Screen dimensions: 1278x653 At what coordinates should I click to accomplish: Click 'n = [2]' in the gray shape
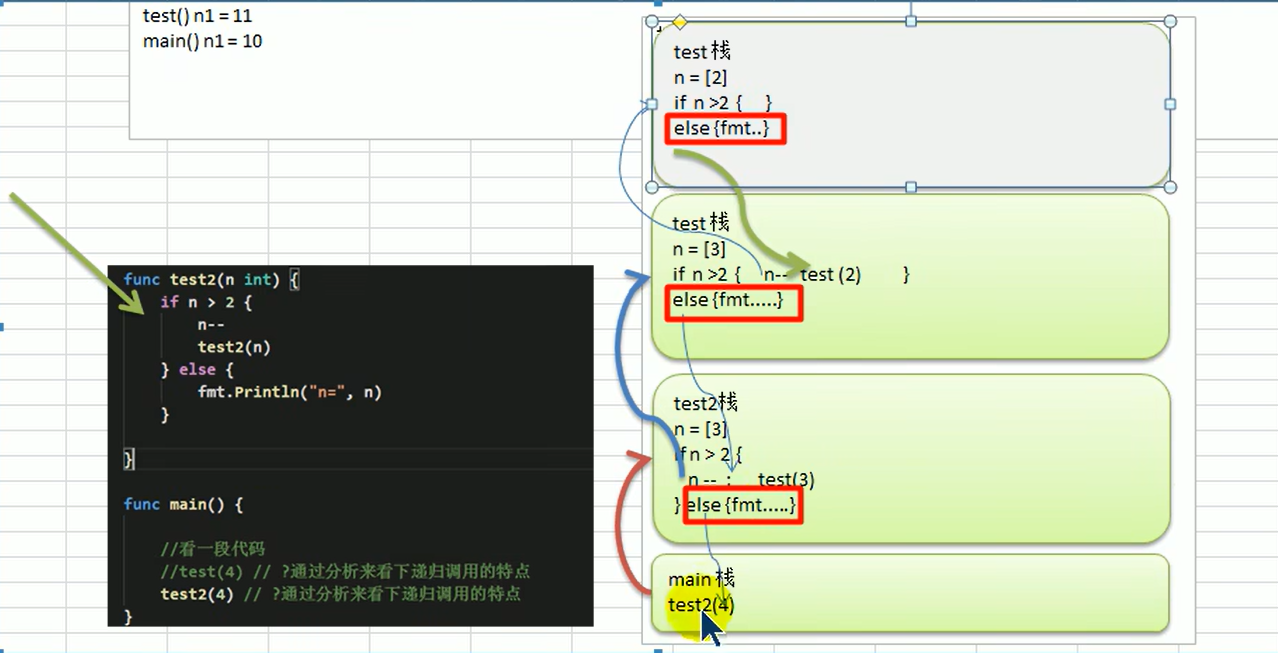(x=700, y=77)
